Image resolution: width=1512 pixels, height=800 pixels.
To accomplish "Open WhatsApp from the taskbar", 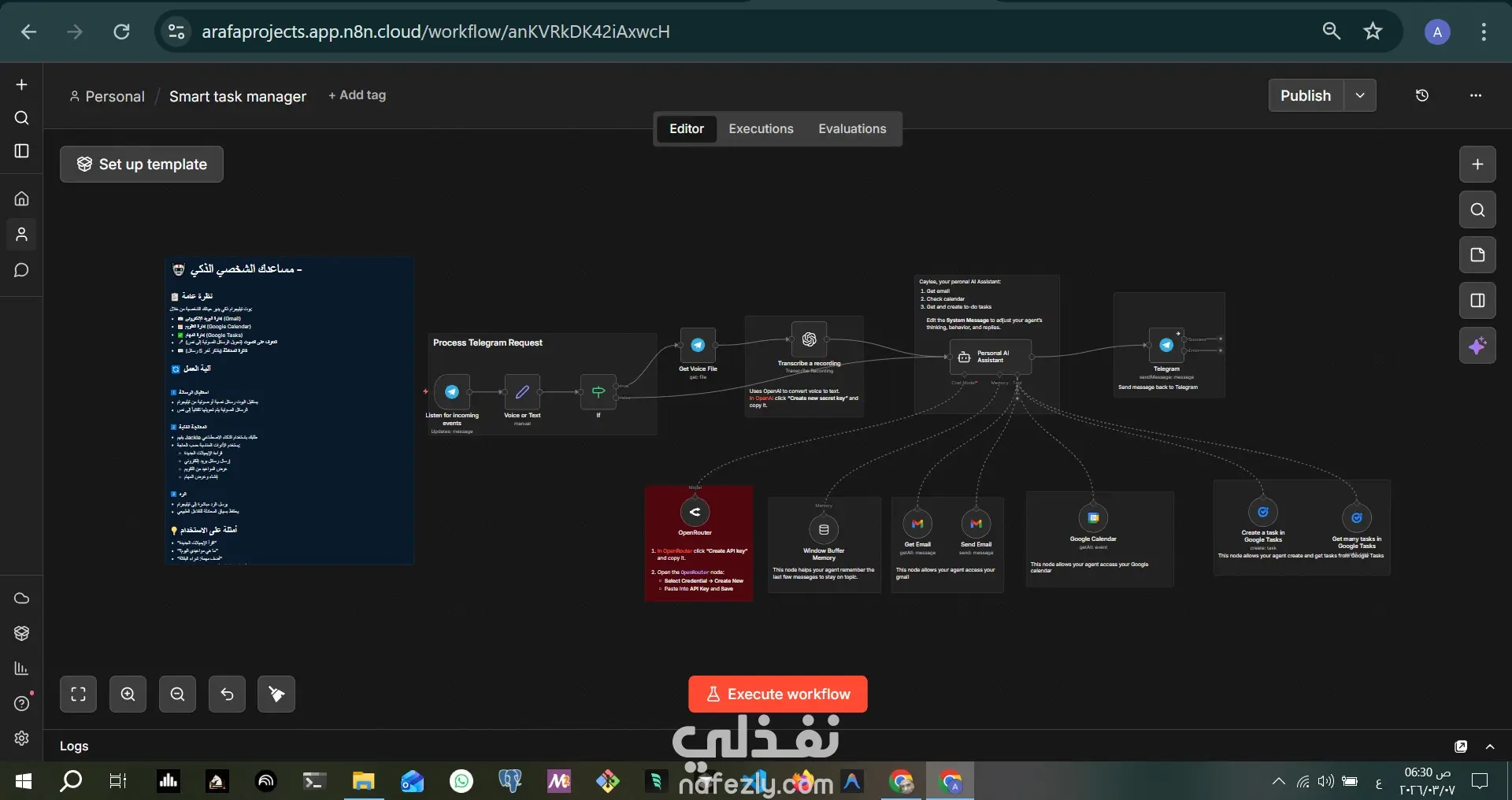I will [x=461, y=781].
